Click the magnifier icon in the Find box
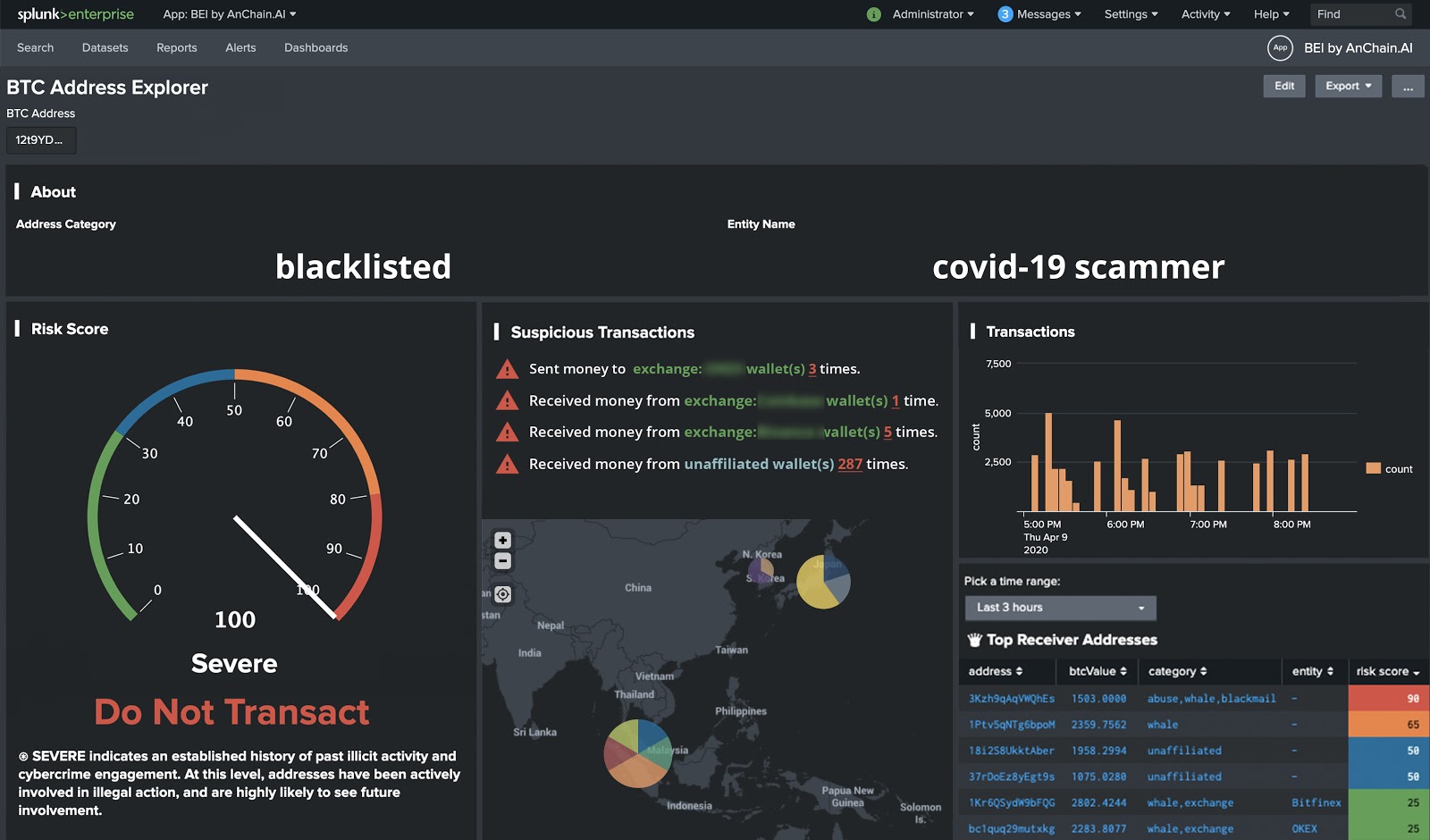The width and height of the screenshot is (1430, 840). [x=1401, y=14]
